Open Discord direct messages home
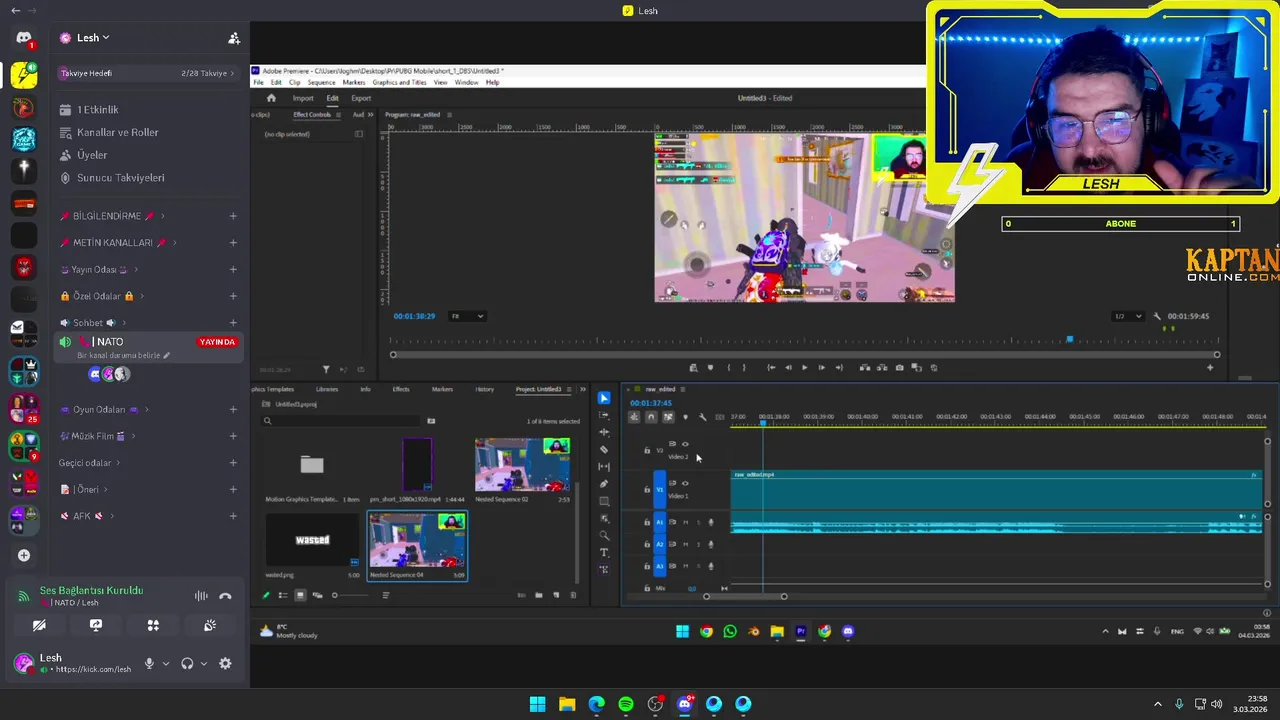Screen dimensions: 1280x720 coord(24,38)
